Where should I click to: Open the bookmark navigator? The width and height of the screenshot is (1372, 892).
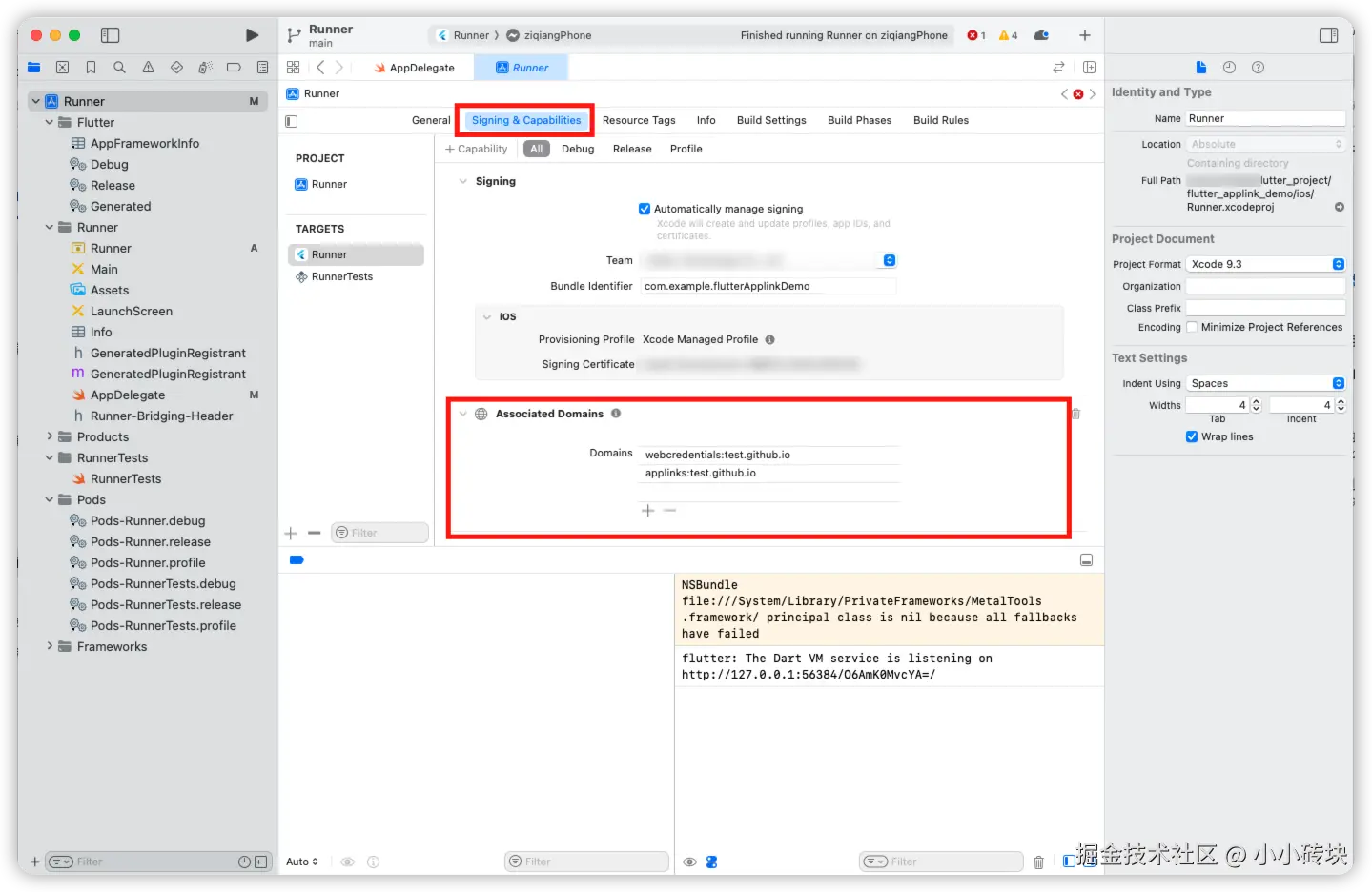click(91, 68)
